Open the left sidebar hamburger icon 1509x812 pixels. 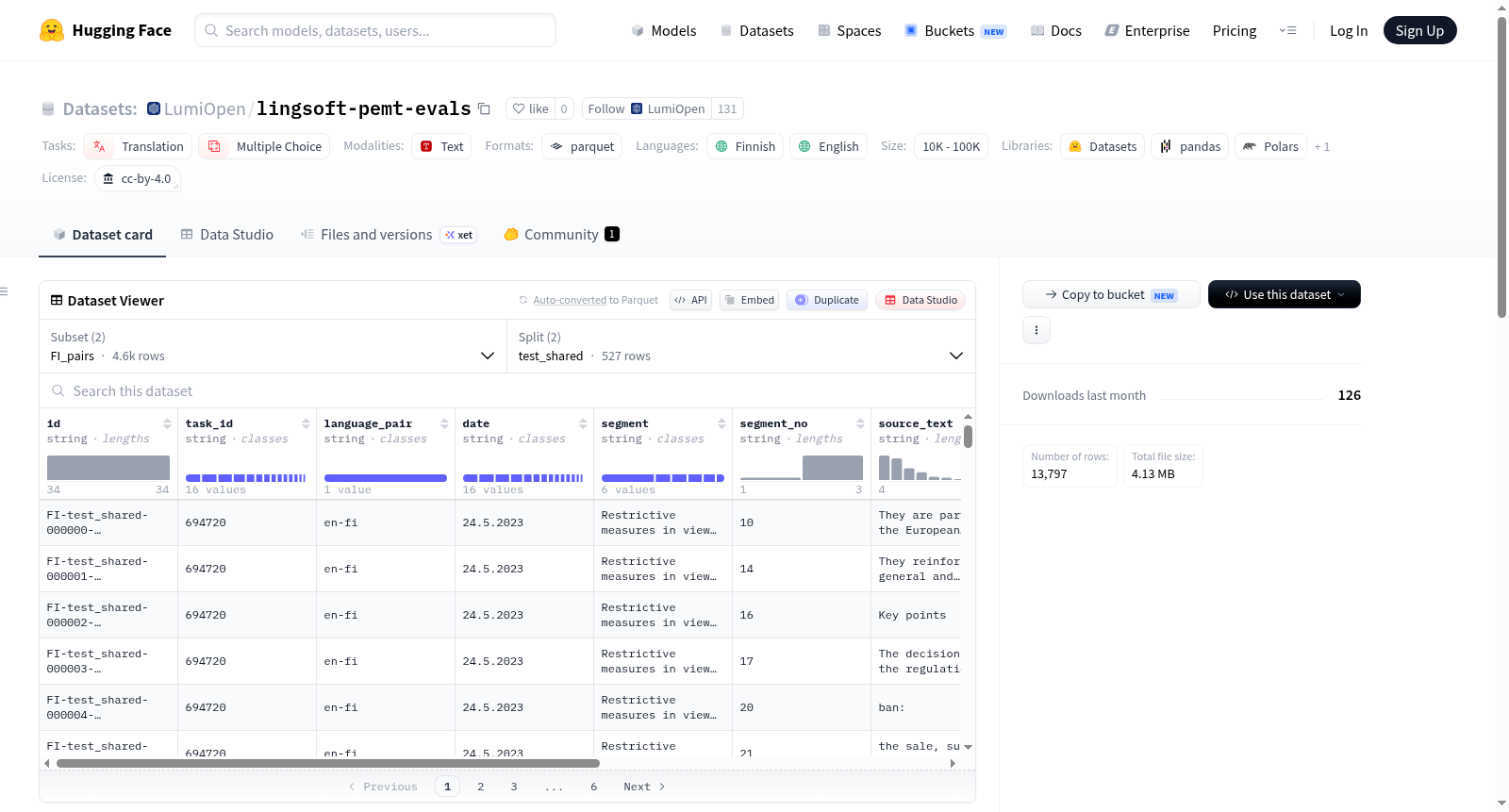click(x=4, y=291)
